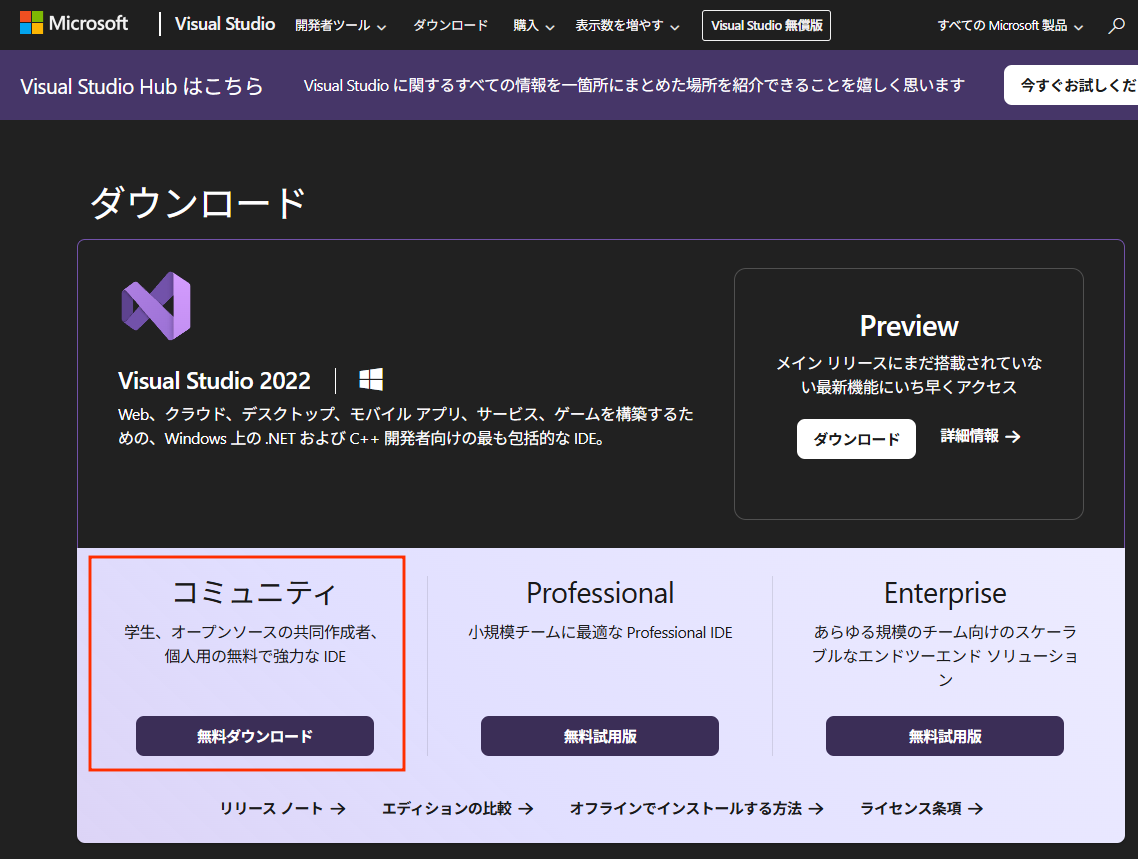Expand the 表示数を増やす menu

627,25
